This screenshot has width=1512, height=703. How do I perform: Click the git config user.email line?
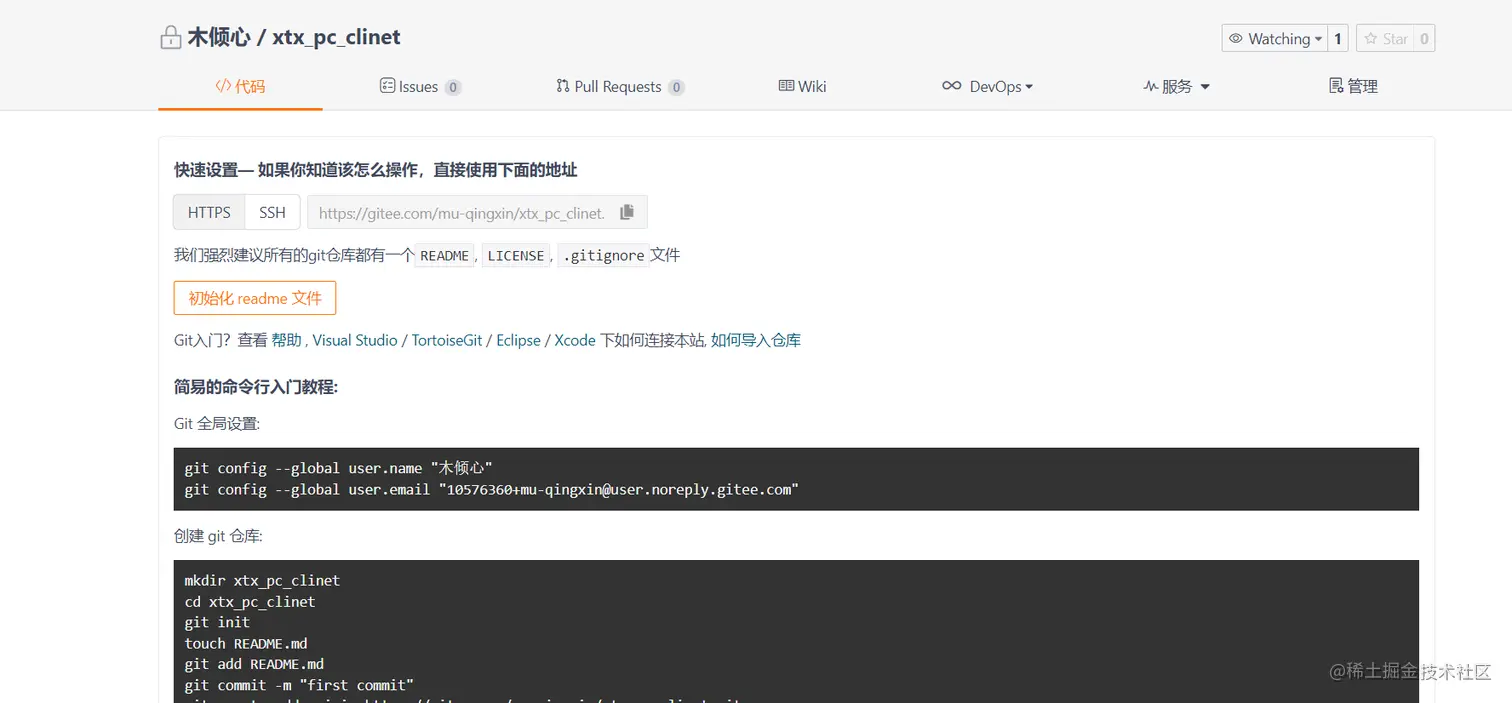pos(492,489)
